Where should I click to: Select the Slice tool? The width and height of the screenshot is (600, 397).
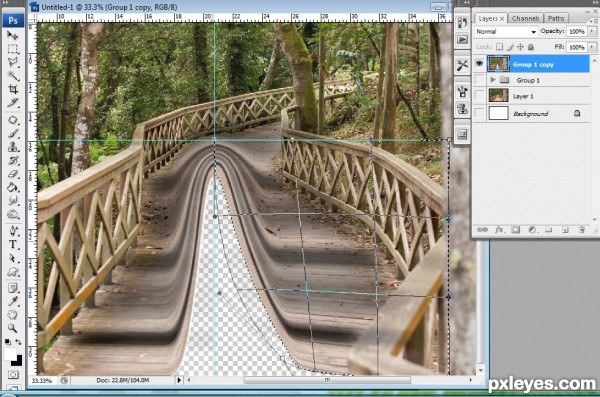[x=13, y=103]
